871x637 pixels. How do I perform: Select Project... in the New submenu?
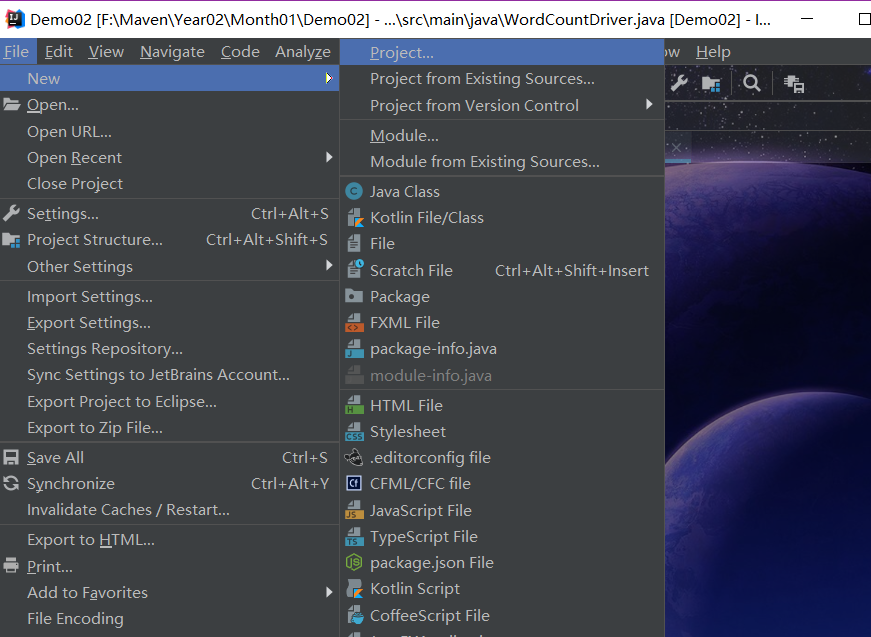click(x=502, y=52)
